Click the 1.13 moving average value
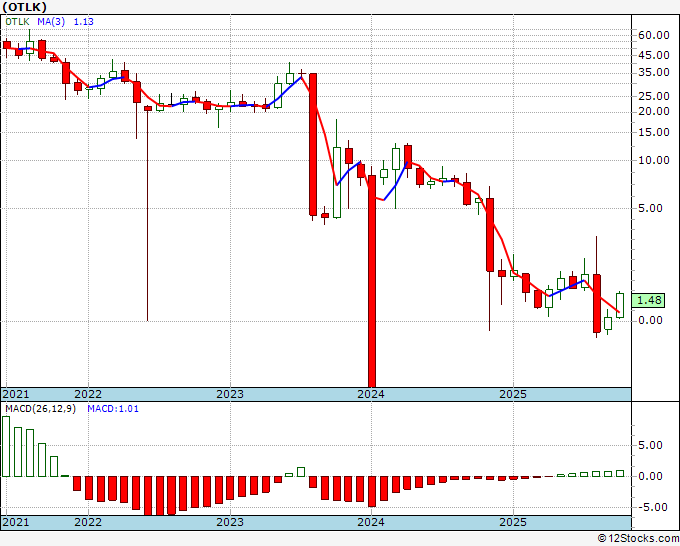680x546 pixels. click(83, 22)
